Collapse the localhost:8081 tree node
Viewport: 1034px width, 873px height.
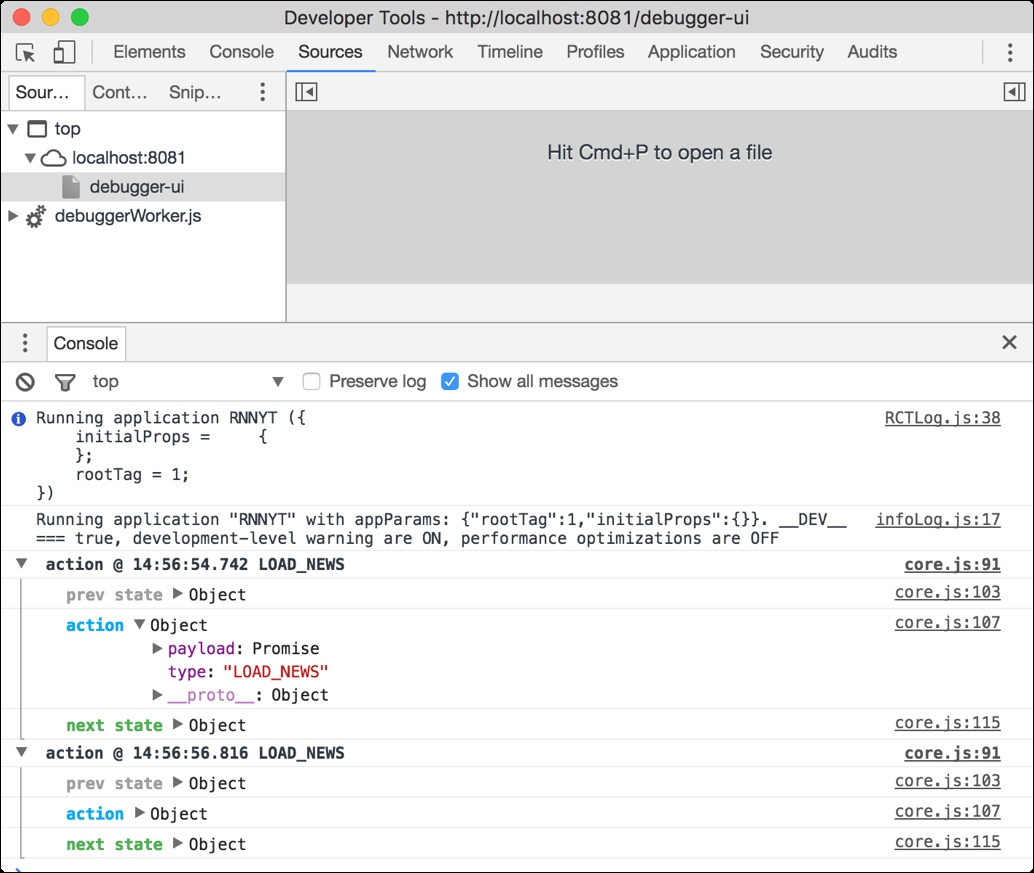(30, 158)
